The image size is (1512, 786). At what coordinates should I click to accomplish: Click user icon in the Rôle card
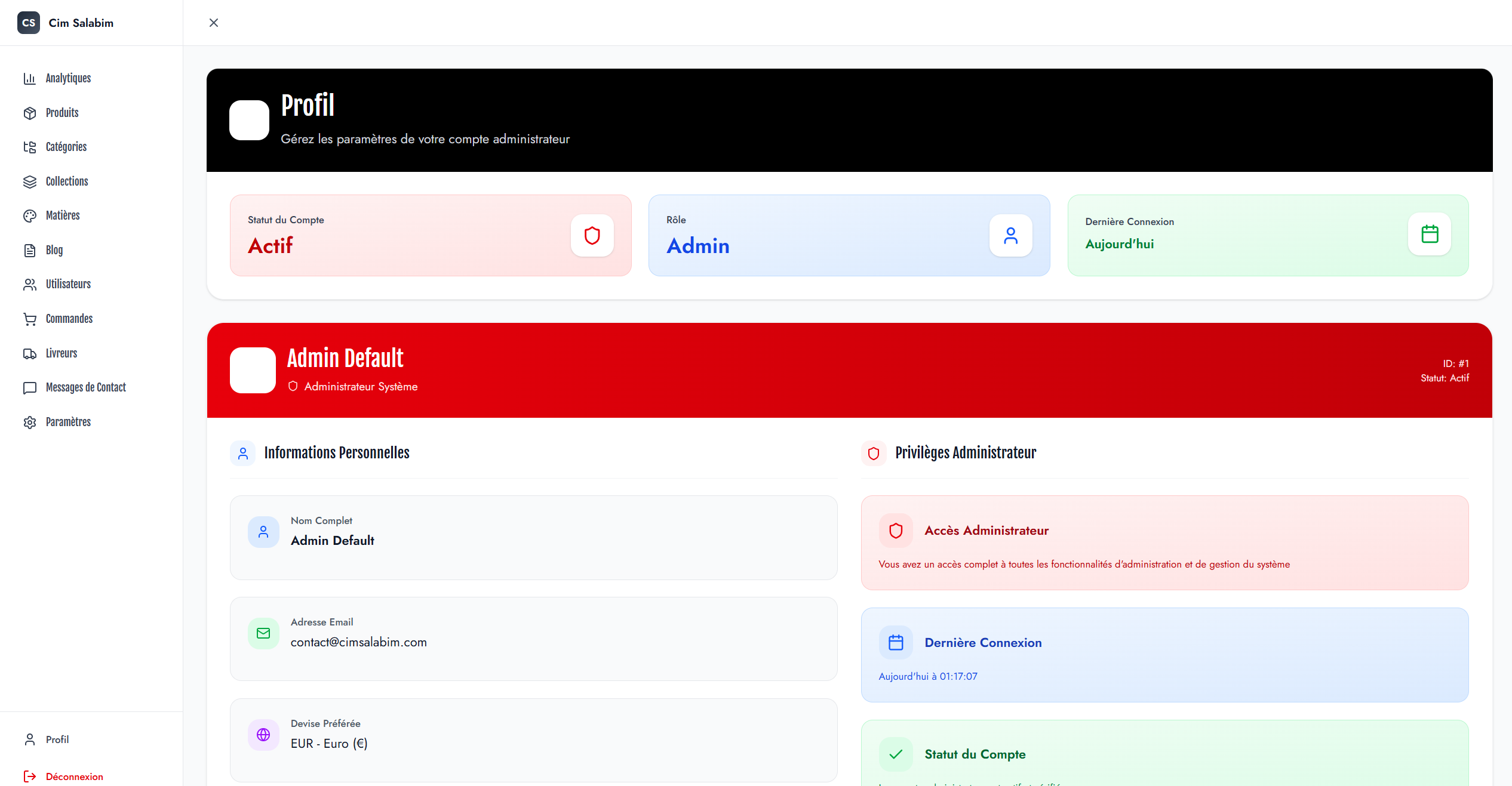pos(1010,236)
